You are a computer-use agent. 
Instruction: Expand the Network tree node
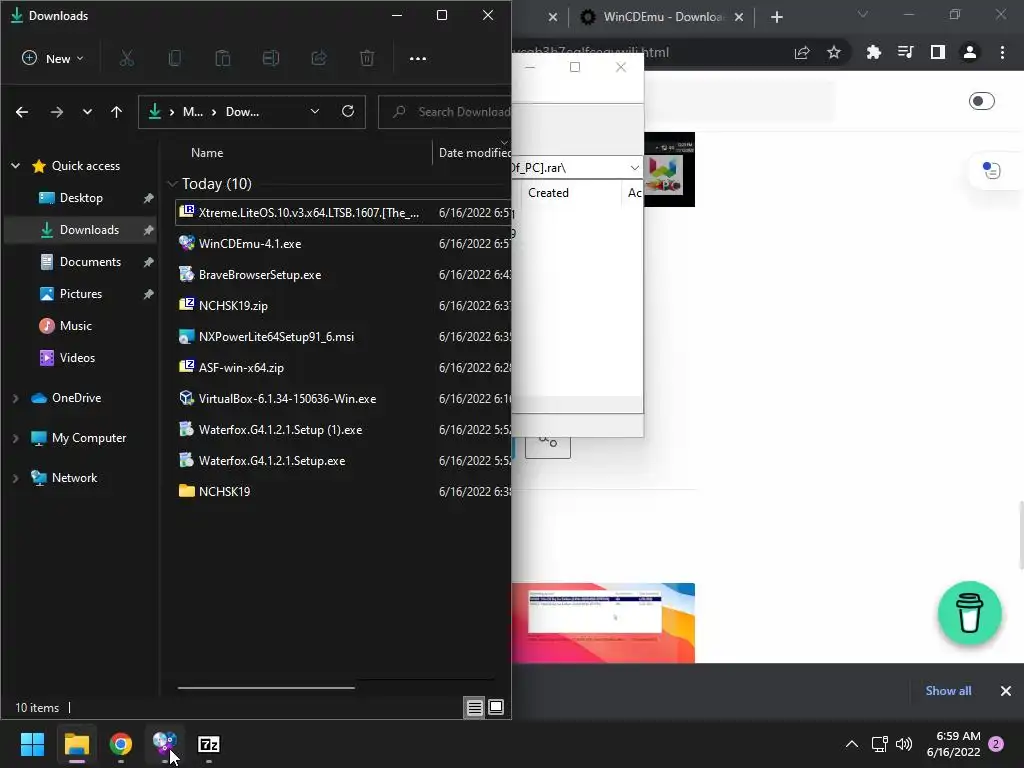(16, 479)
